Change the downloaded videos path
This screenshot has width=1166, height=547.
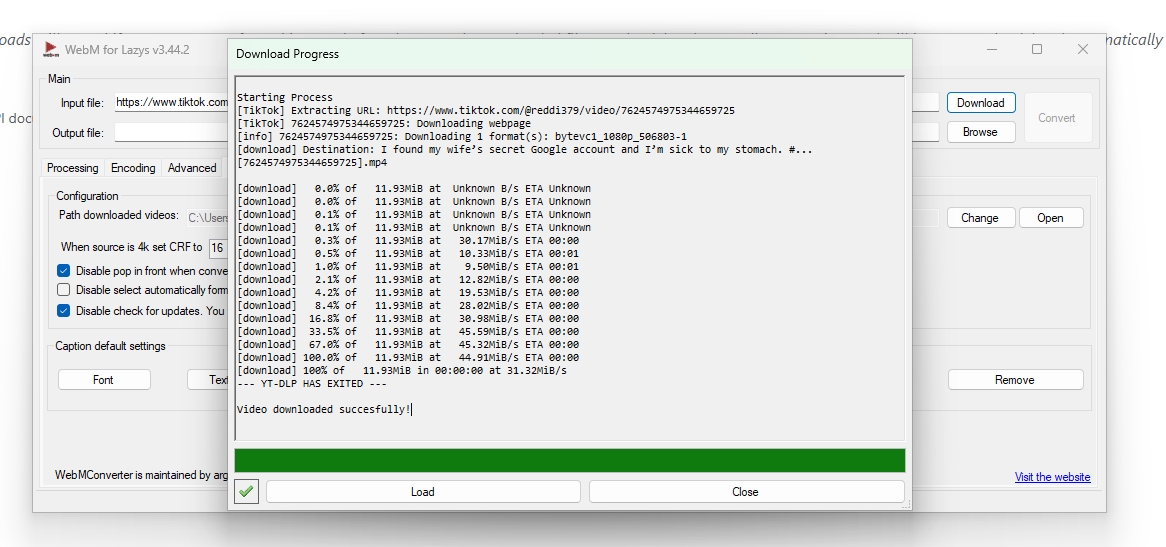point(979,218)
